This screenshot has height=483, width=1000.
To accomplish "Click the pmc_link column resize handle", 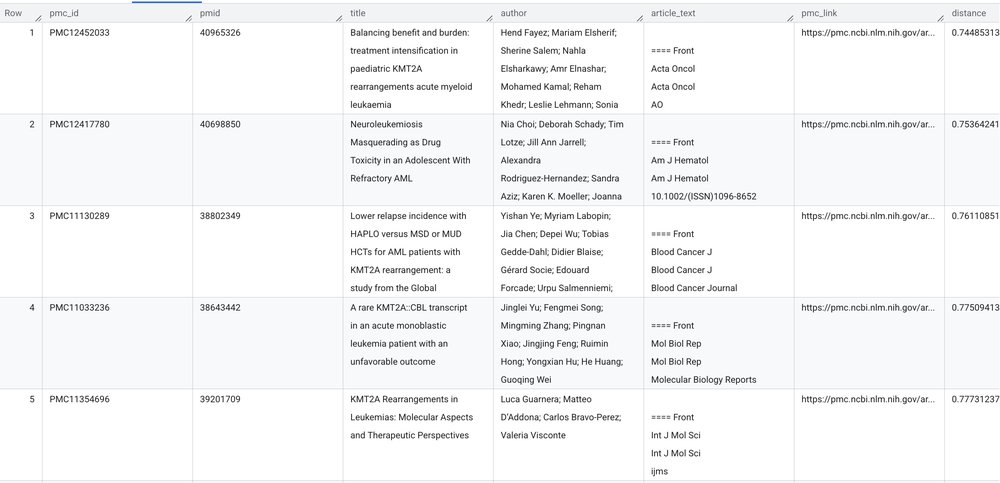I will tap(937, 15).
